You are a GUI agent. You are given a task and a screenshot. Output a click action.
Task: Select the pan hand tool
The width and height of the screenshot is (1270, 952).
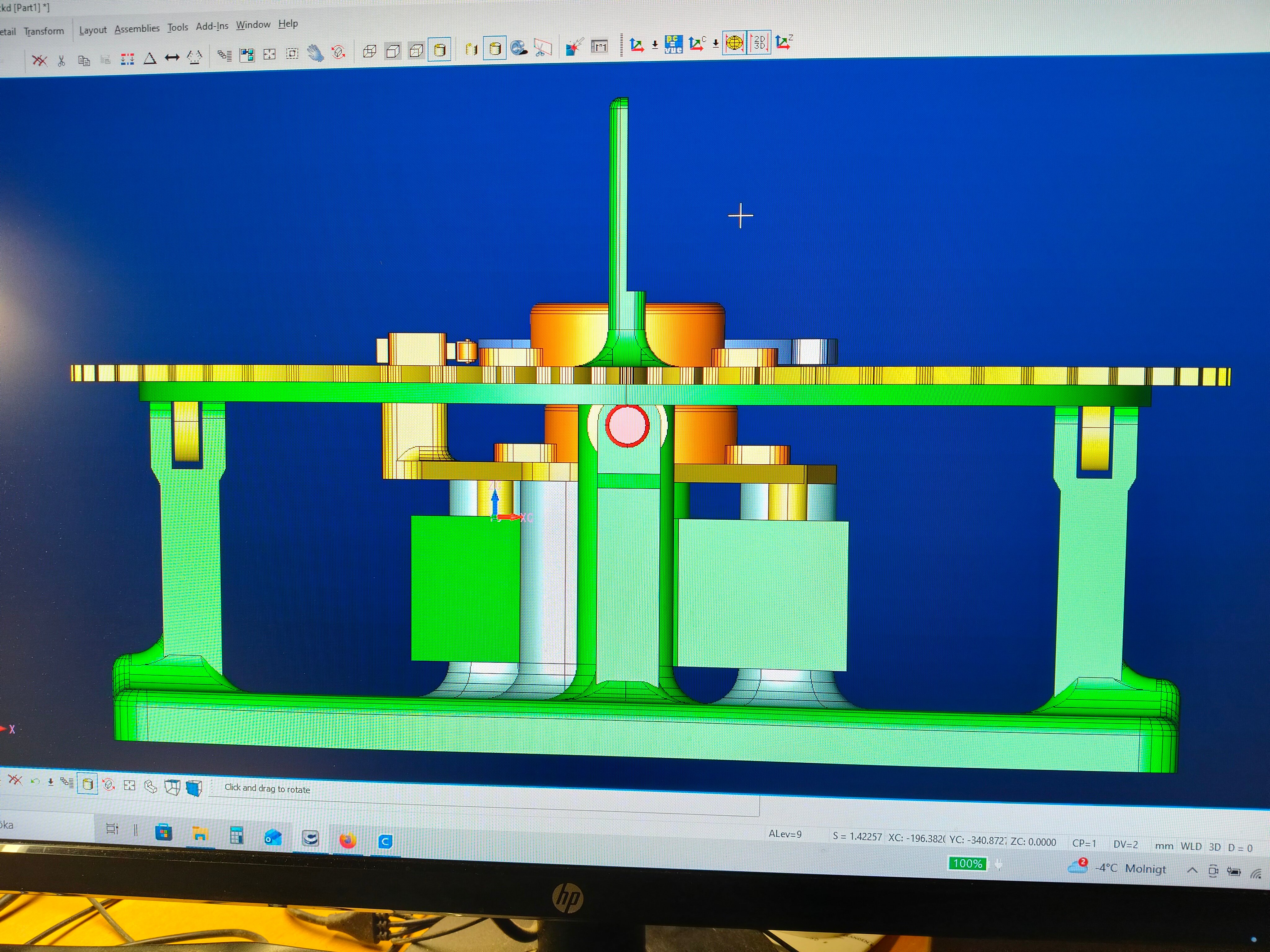click(315, 53)
